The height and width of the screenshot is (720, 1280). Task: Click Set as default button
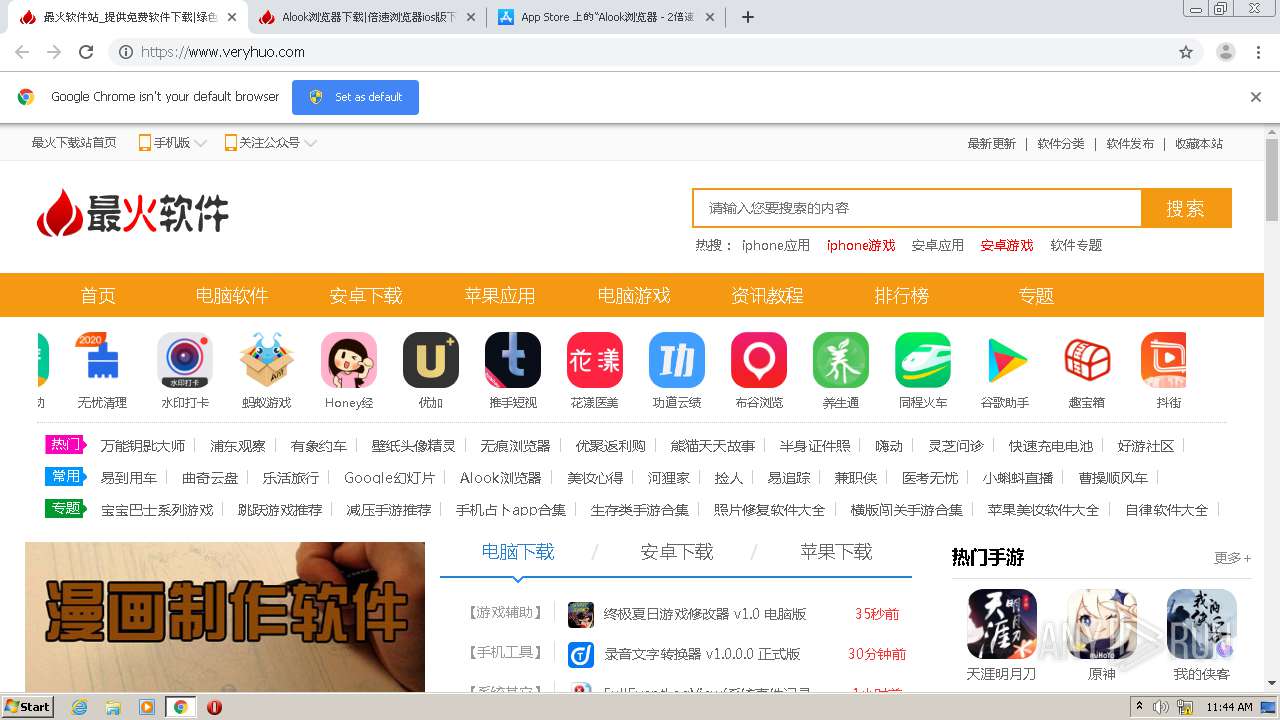tap(355, 97)
